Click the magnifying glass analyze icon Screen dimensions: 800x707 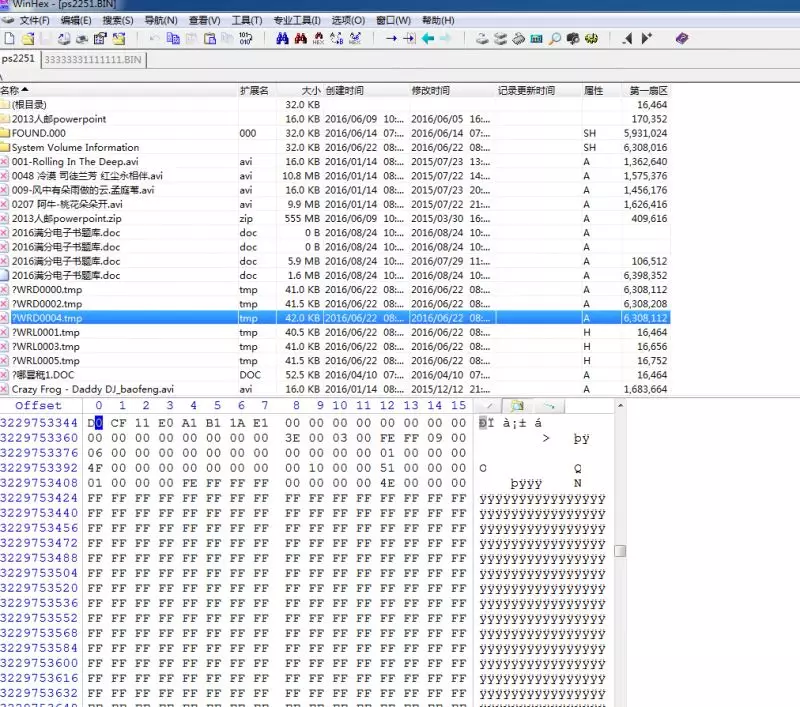tap(554, 39)
